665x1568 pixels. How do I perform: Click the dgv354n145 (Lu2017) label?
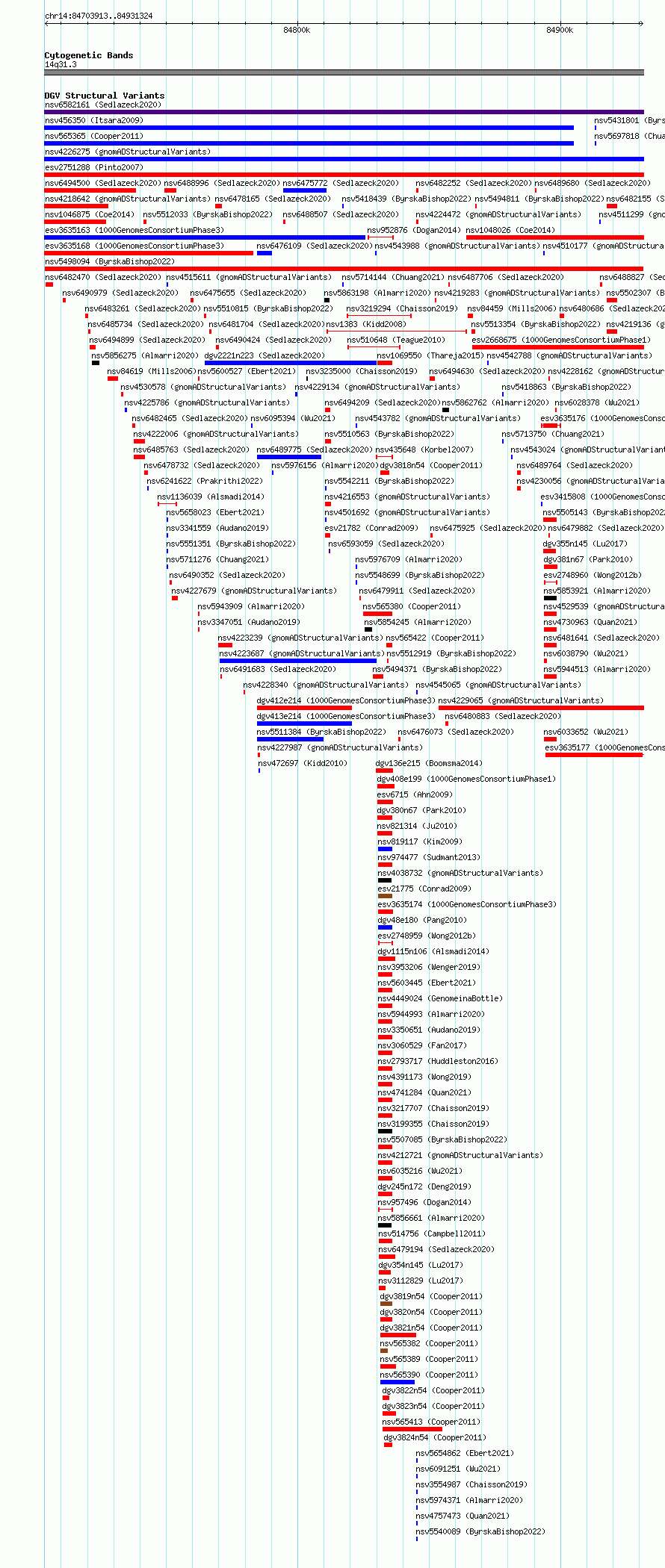pyautogui.click(x=421, y=1265)
